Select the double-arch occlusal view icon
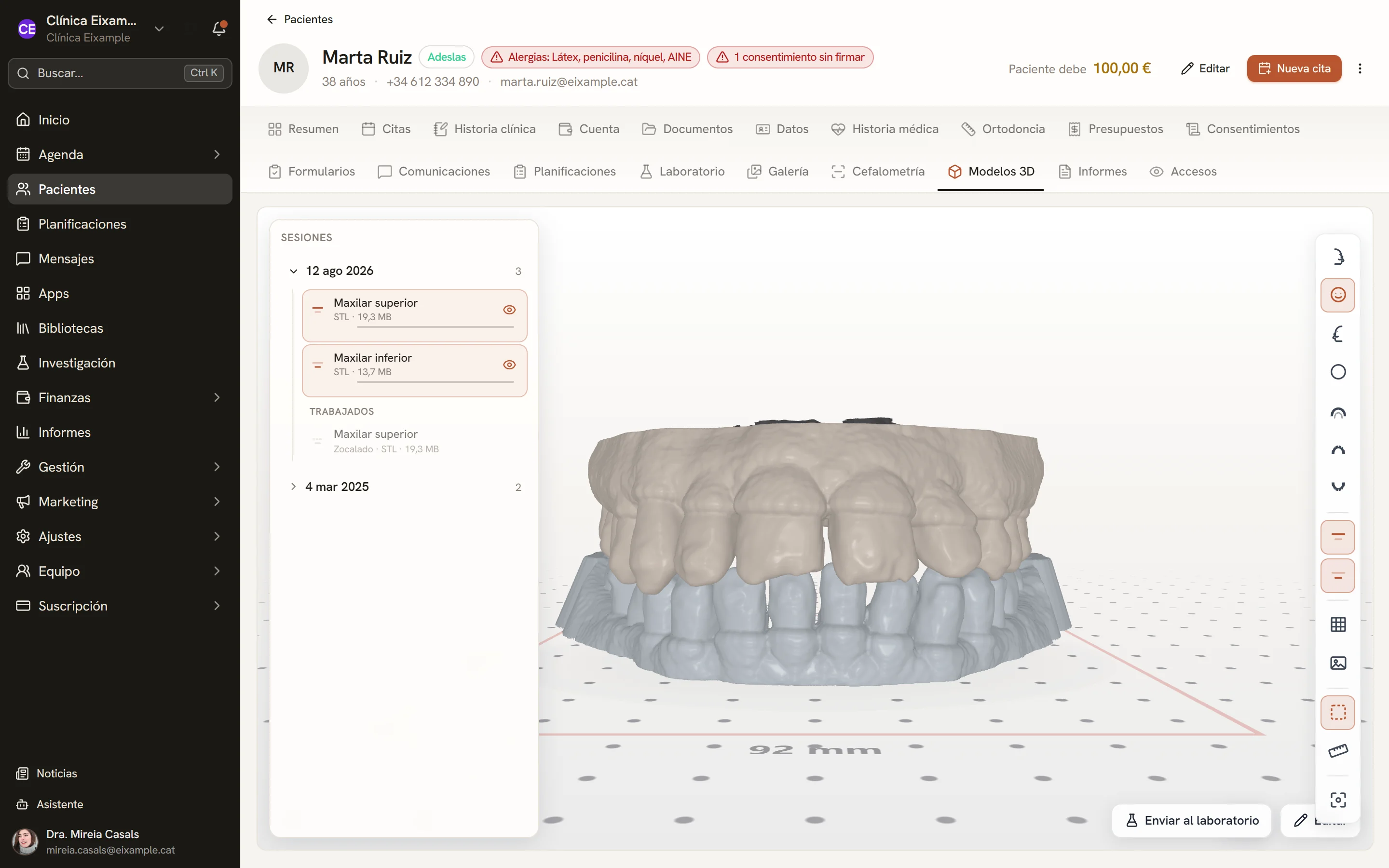Viewport: 1389px width, 868px height. [x=1337, y=412]
